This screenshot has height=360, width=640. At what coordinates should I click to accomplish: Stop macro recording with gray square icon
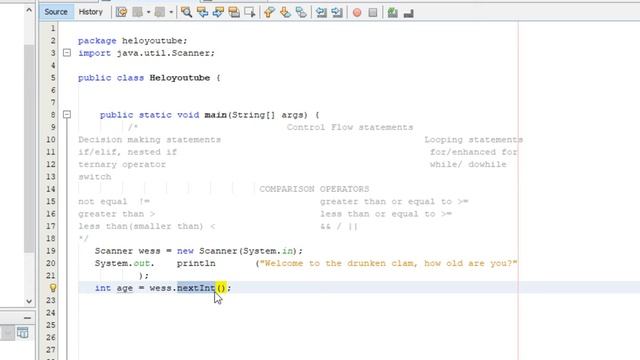click(x=373, y=13)
